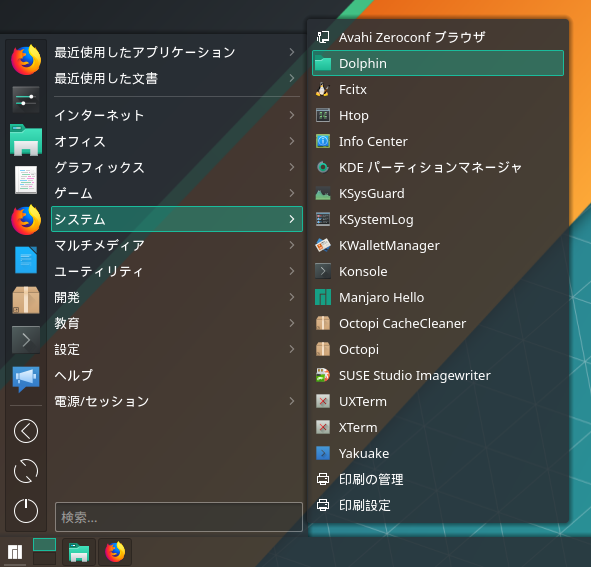Image resolution: width=591 pixels, height=567 pixels.
Task: Expand the マルチメディア submenu
Action: [177, 245]
